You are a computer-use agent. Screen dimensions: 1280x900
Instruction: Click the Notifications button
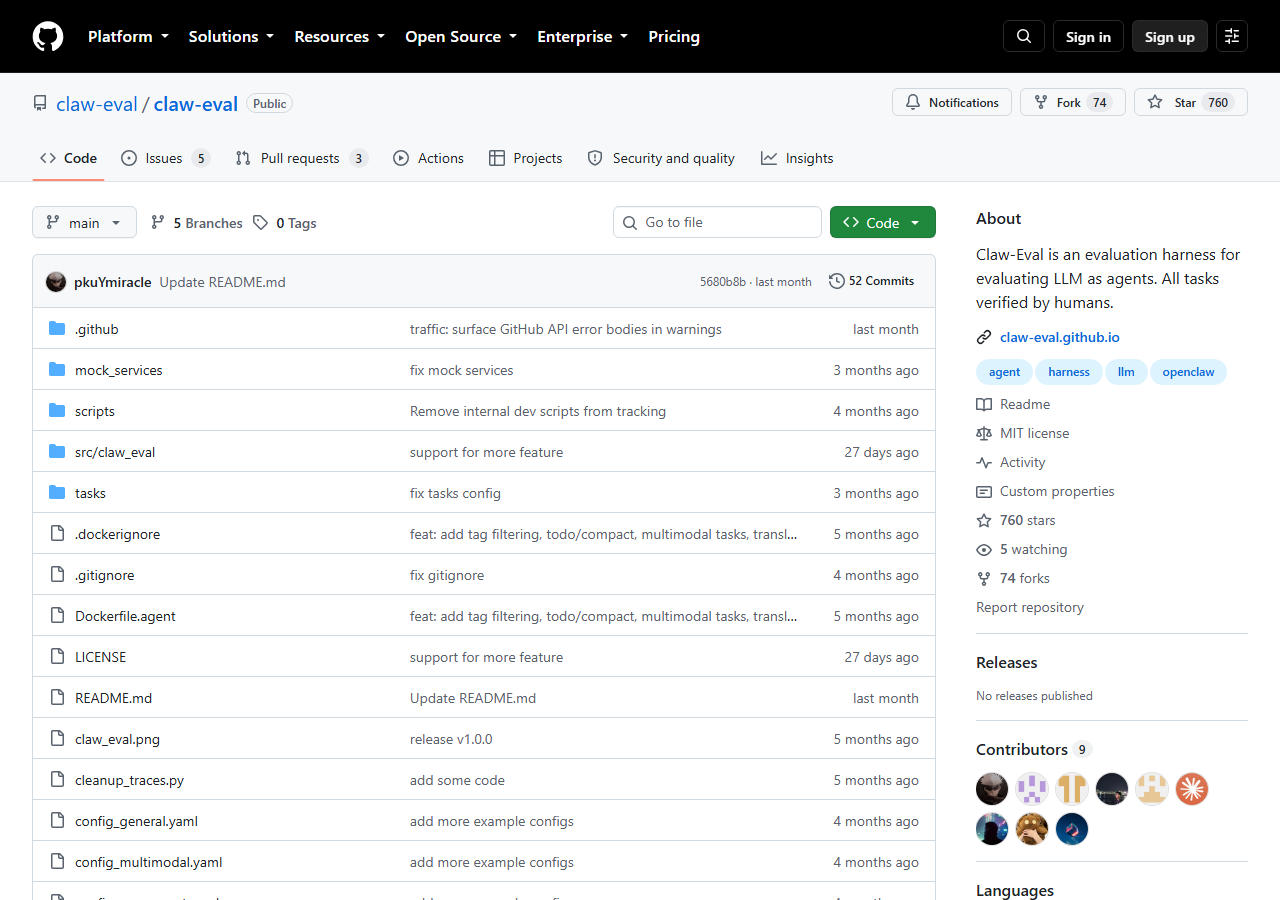point(952,103)
